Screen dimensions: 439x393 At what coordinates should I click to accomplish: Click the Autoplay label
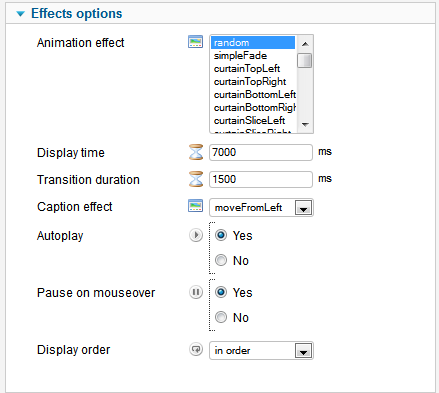[x=60, y=236]
